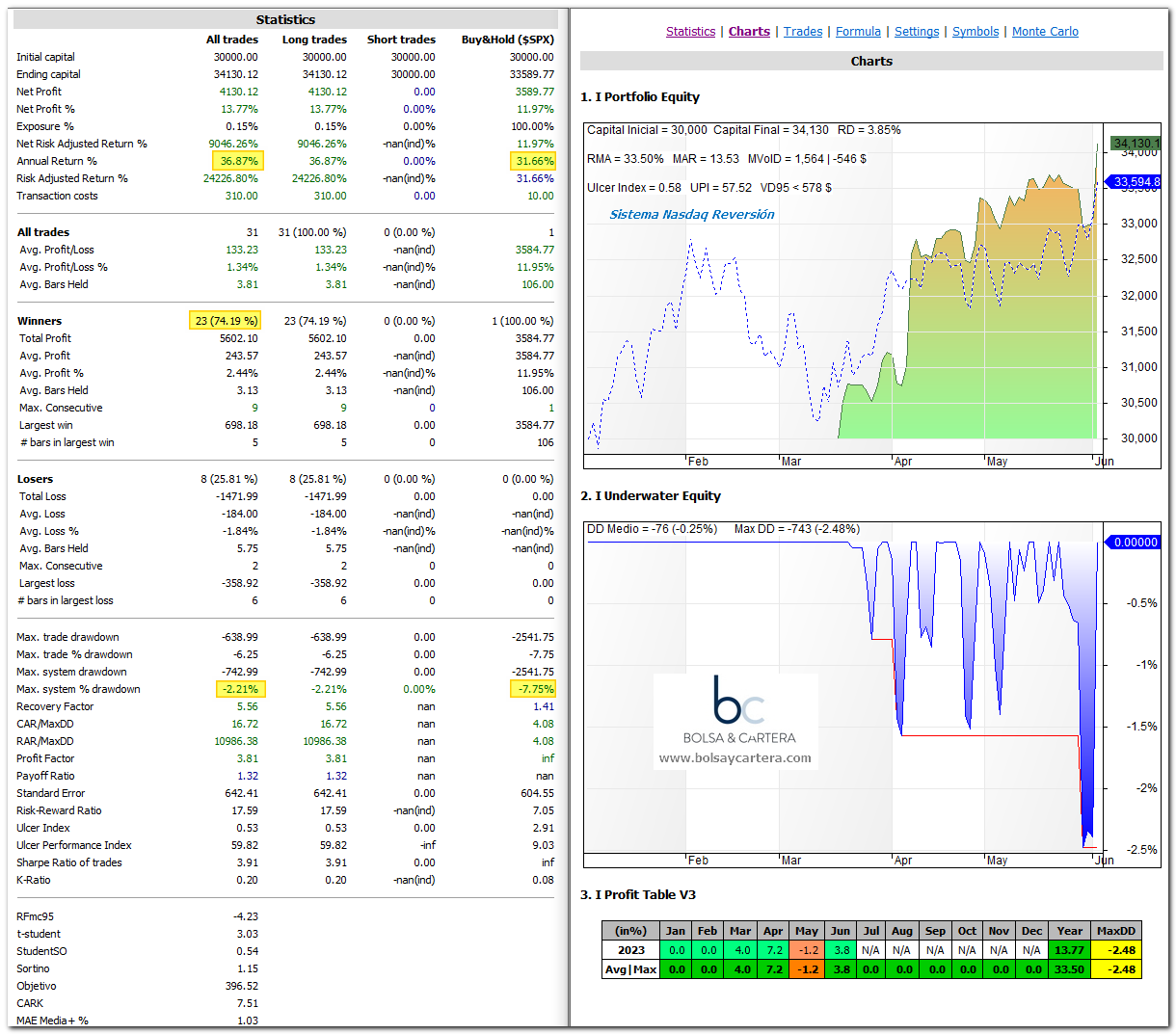Select the 'K-Ratio' row label
Screen dimensions: 1176x1034
click(x=34, y=880)
